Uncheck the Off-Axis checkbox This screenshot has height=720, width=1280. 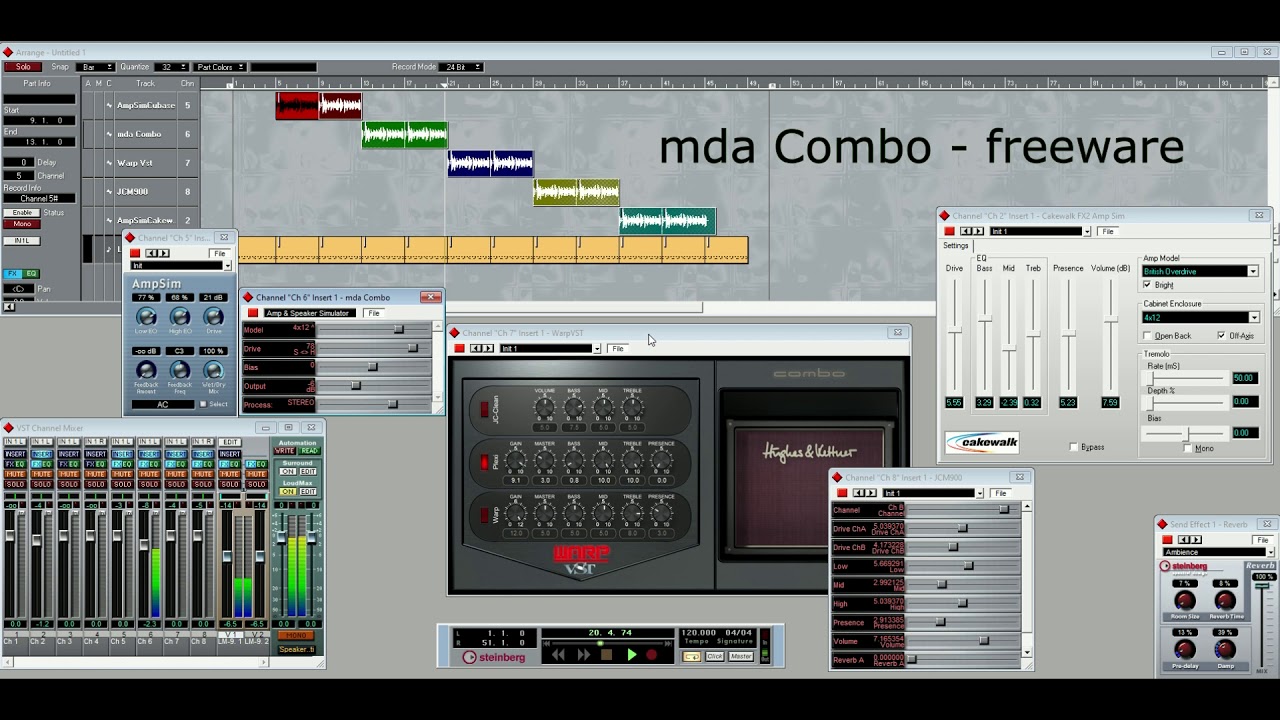1222,335
